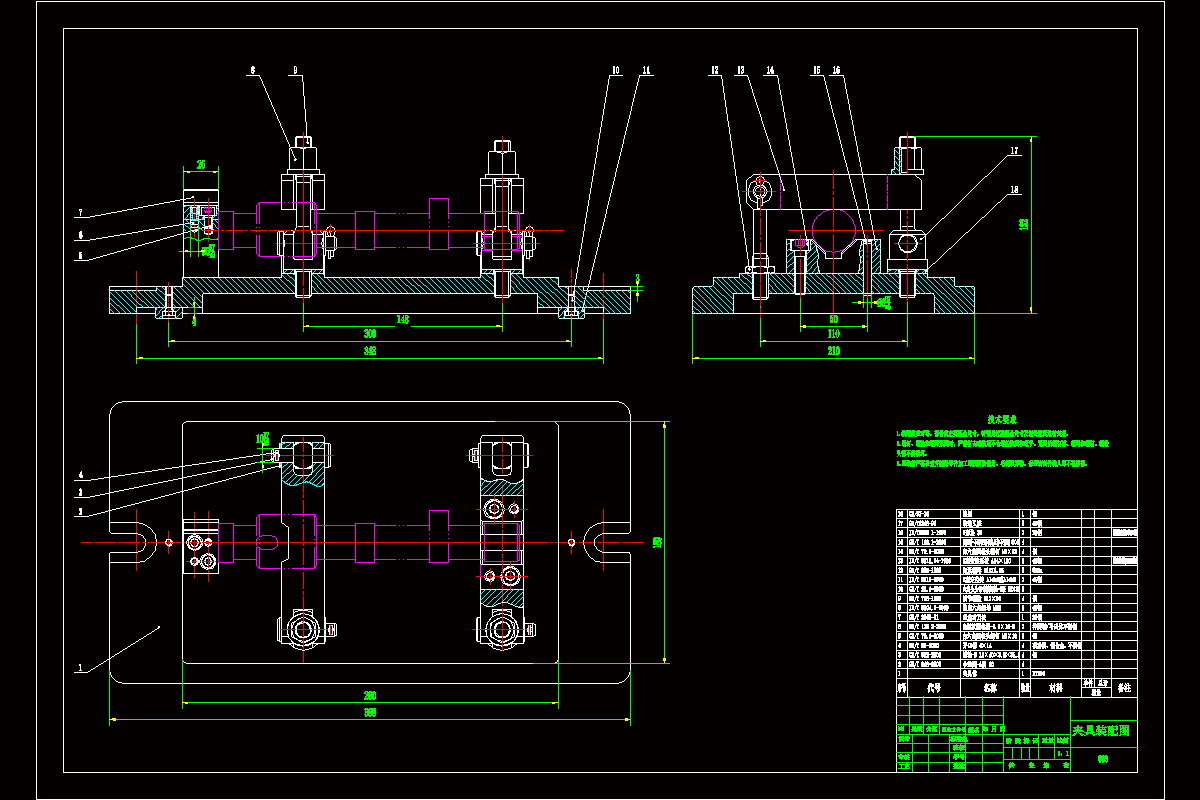Click part balloon number 15

817,71
